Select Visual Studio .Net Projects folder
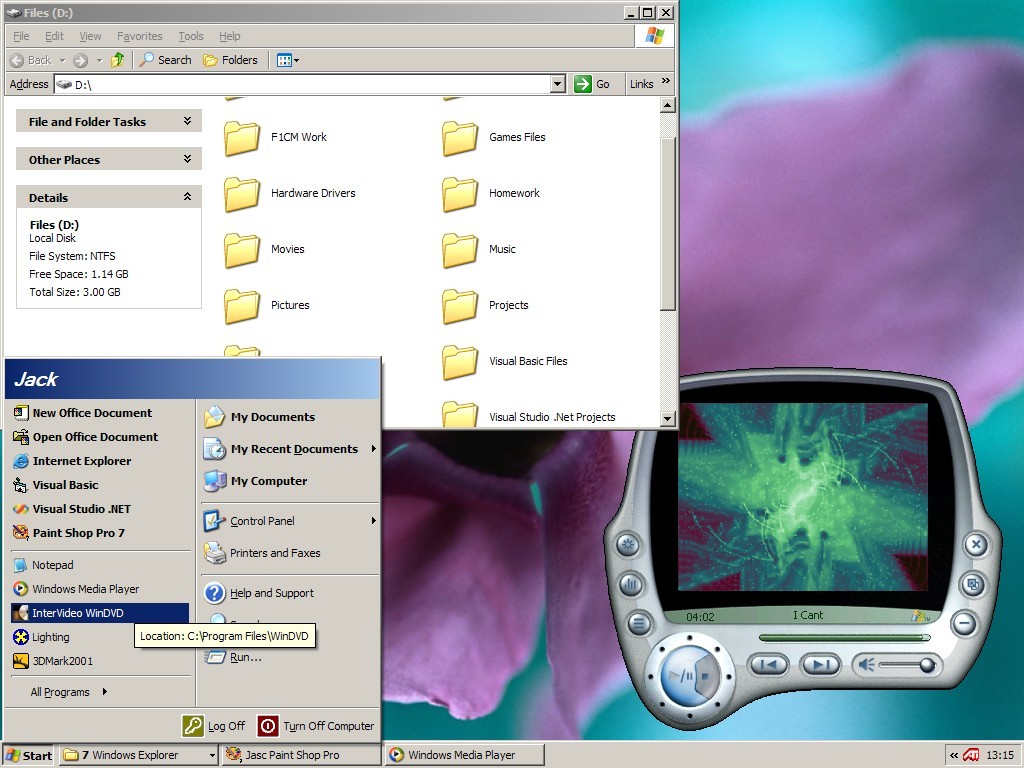 coord(529,415)
